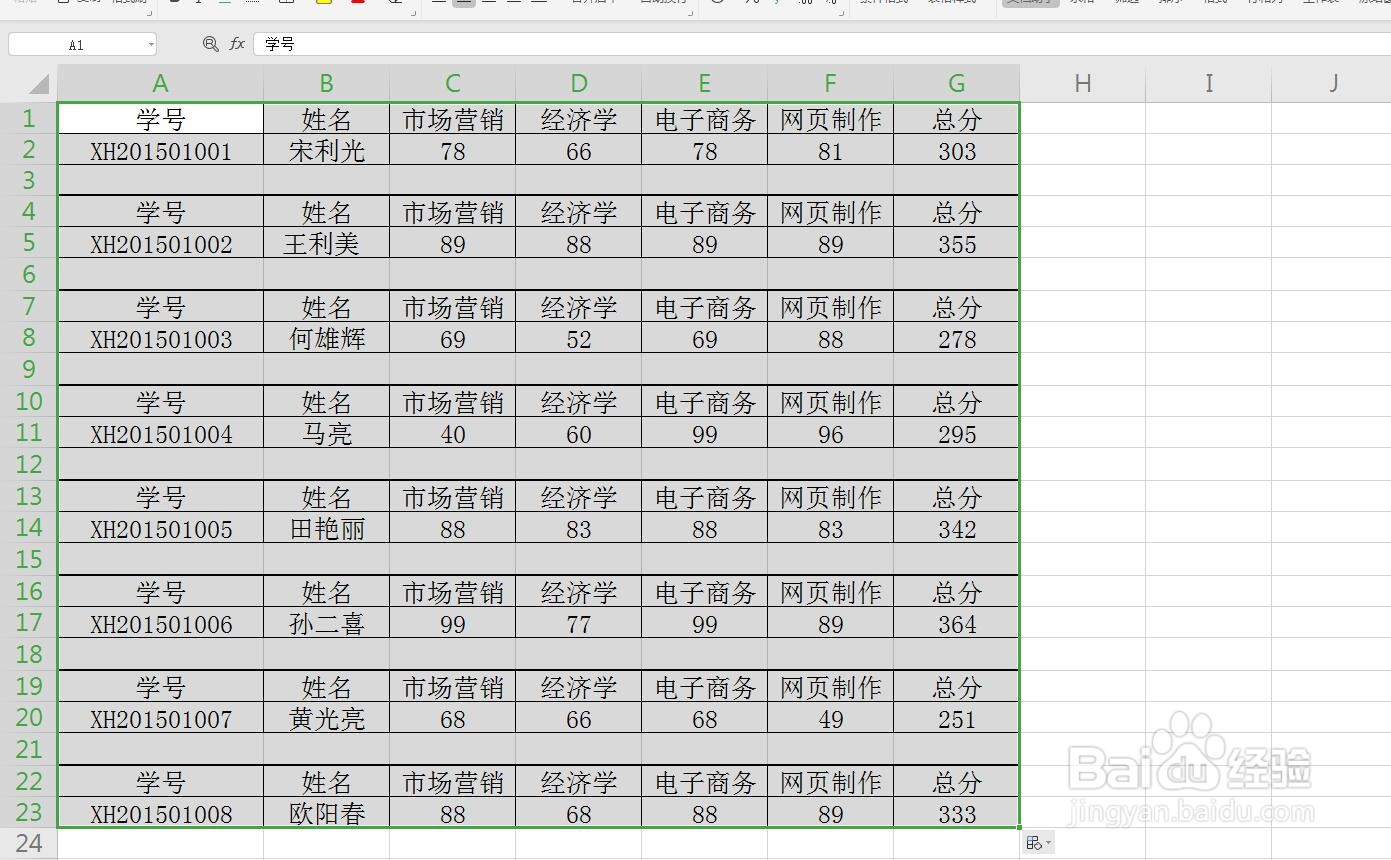Click cell A1 containing 学号

coord(161,119)
